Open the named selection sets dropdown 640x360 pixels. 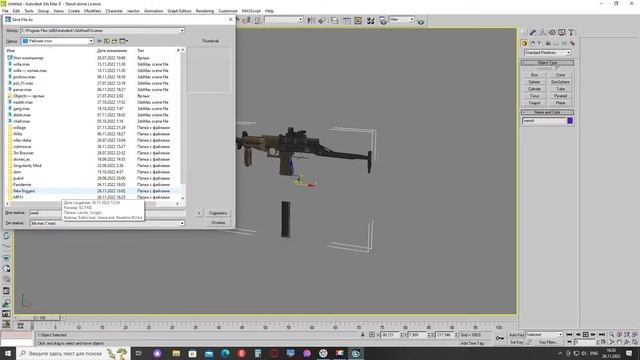[284, 20]
